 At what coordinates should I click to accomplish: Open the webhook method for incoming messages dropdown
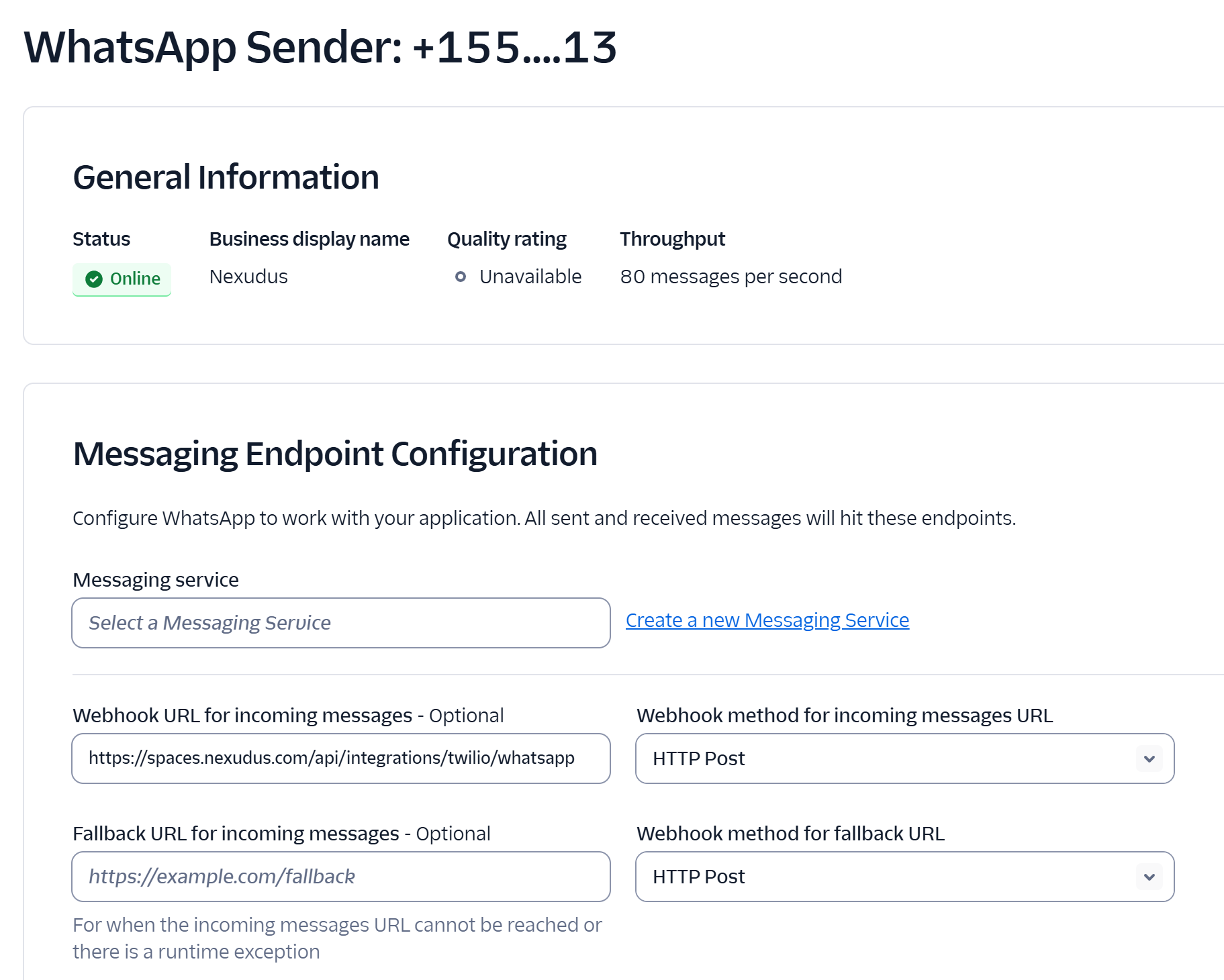click(904, 759)
